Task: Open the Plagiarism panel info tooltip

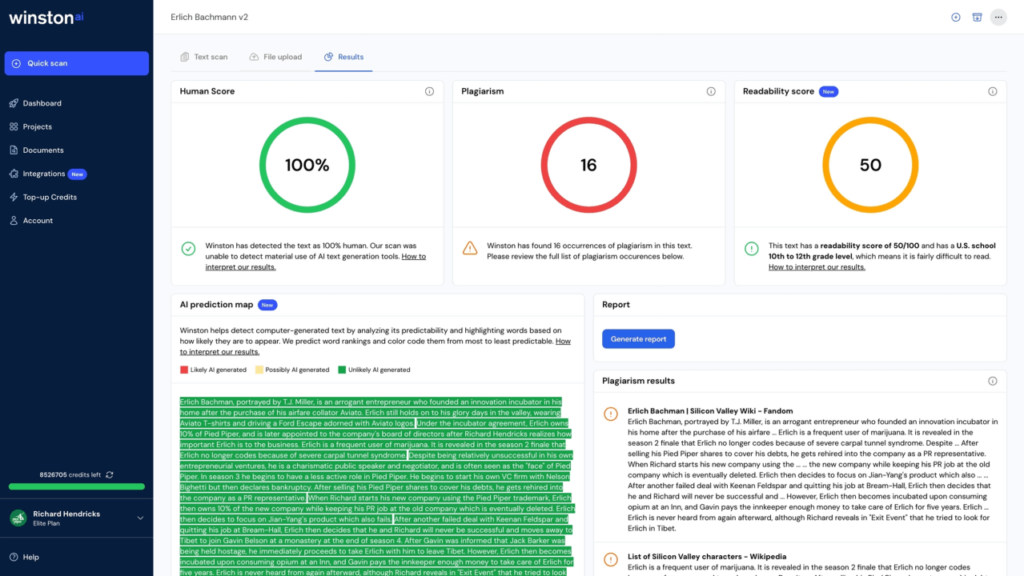Action: pyautogui.click(x=711, y=91)
